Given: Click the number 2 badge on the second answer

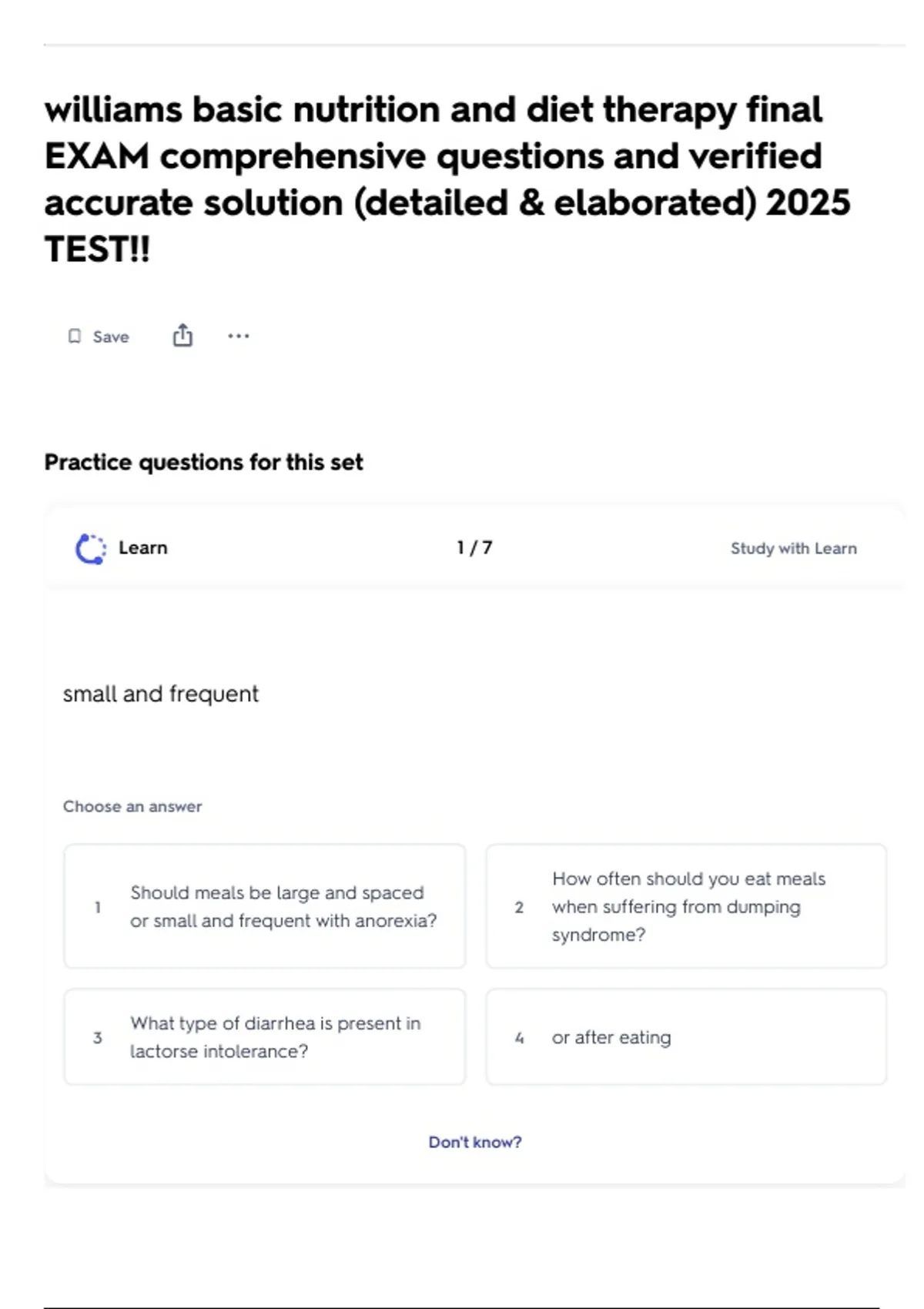Looking at the screenshot, I should pyautogui.click(x=519, y=907).
